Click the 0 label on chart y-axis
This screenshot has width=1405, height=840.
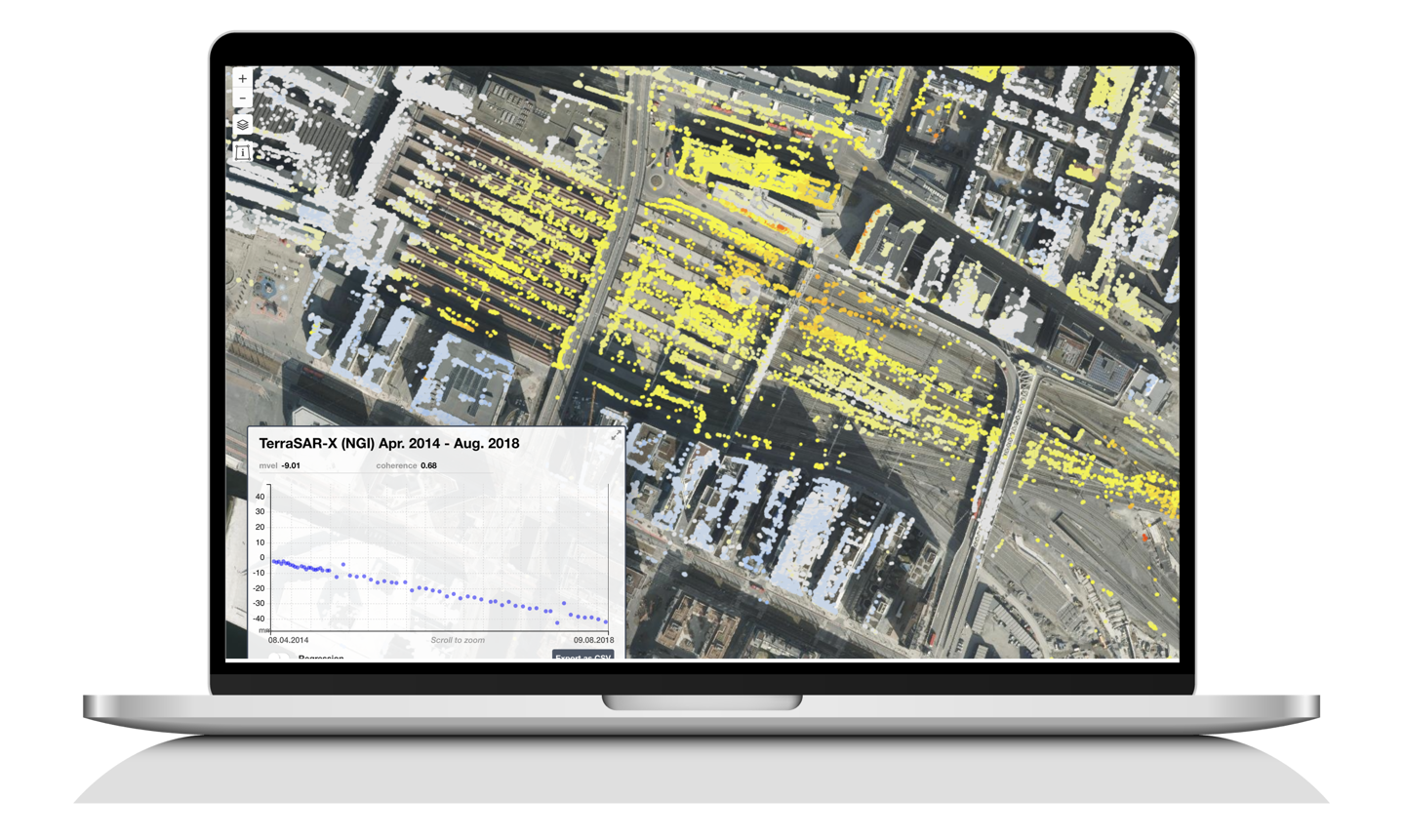[x=261, y=558]
